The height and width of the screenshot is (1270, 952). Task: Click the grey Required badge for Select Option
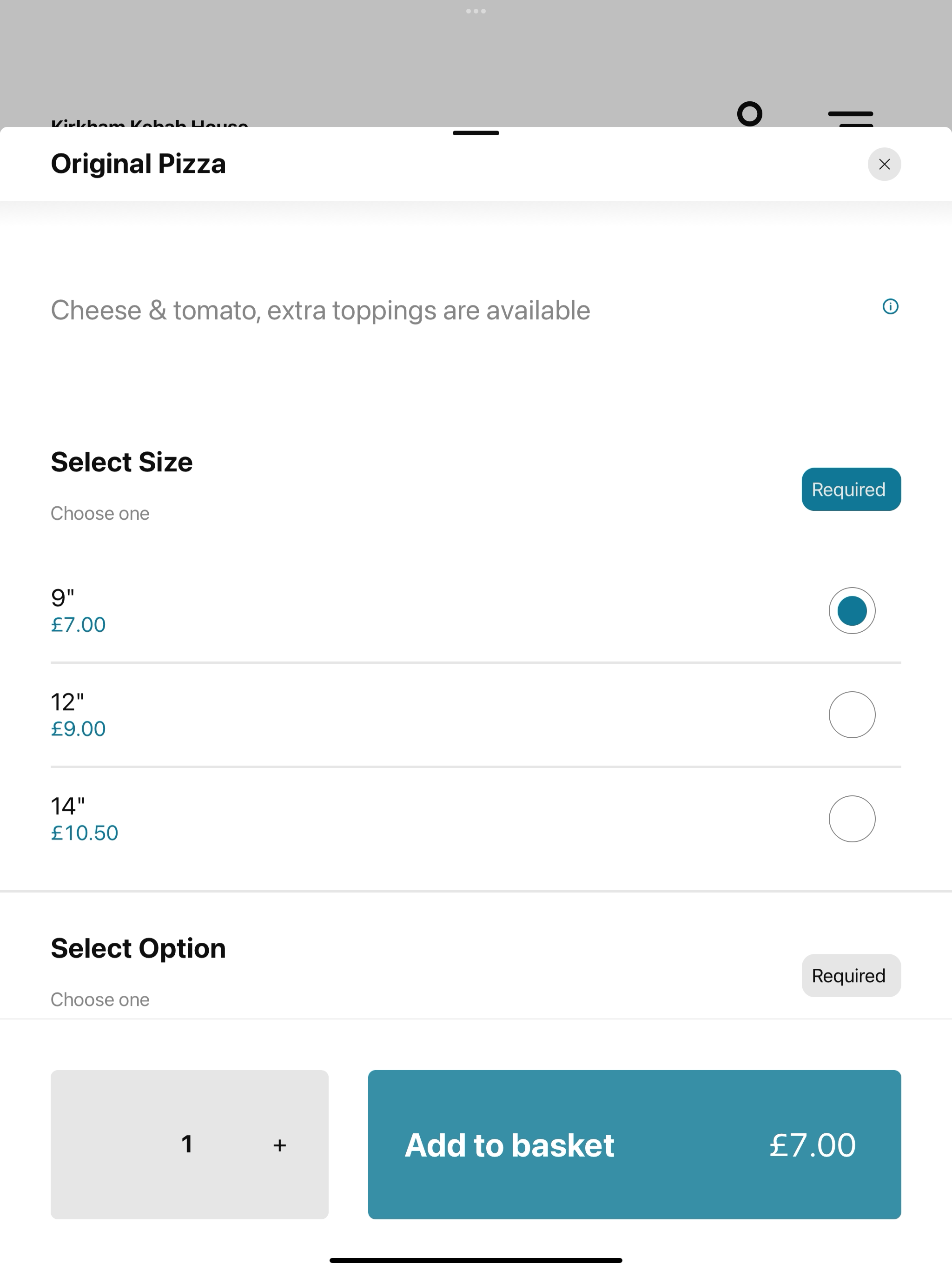851,975
